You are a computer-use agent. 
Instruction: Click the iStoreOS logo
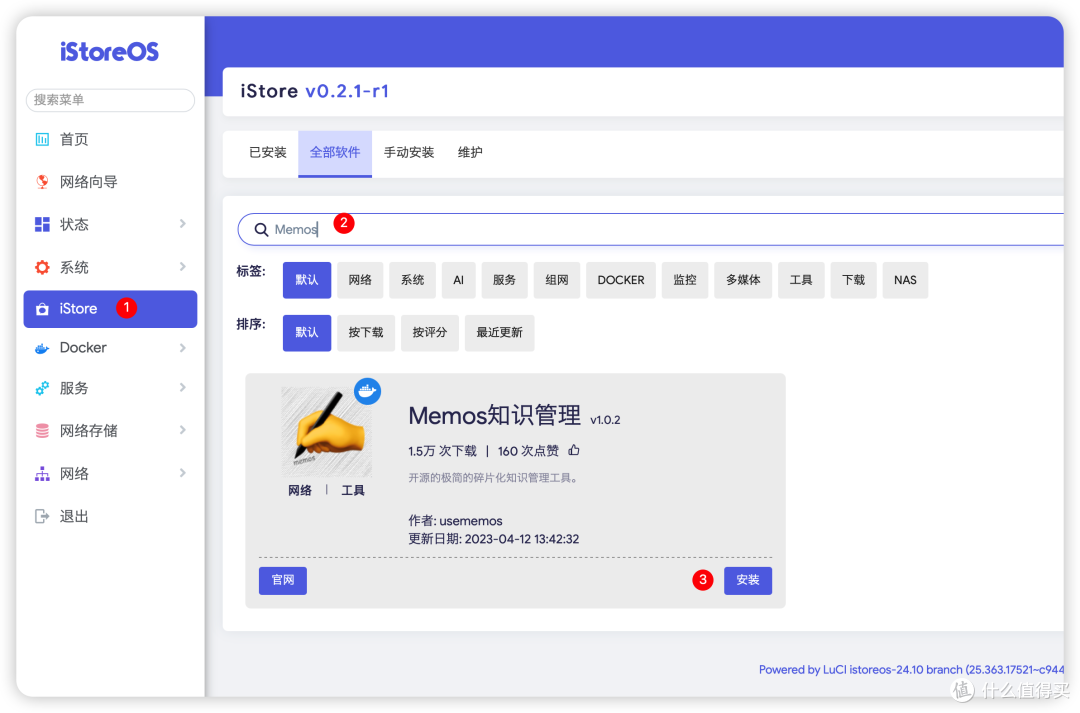110,52
